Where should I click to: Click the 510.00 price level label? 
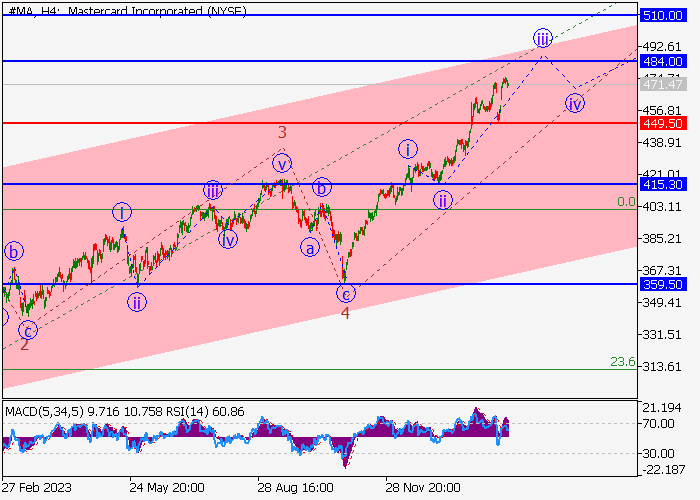(x=663, y=16)
